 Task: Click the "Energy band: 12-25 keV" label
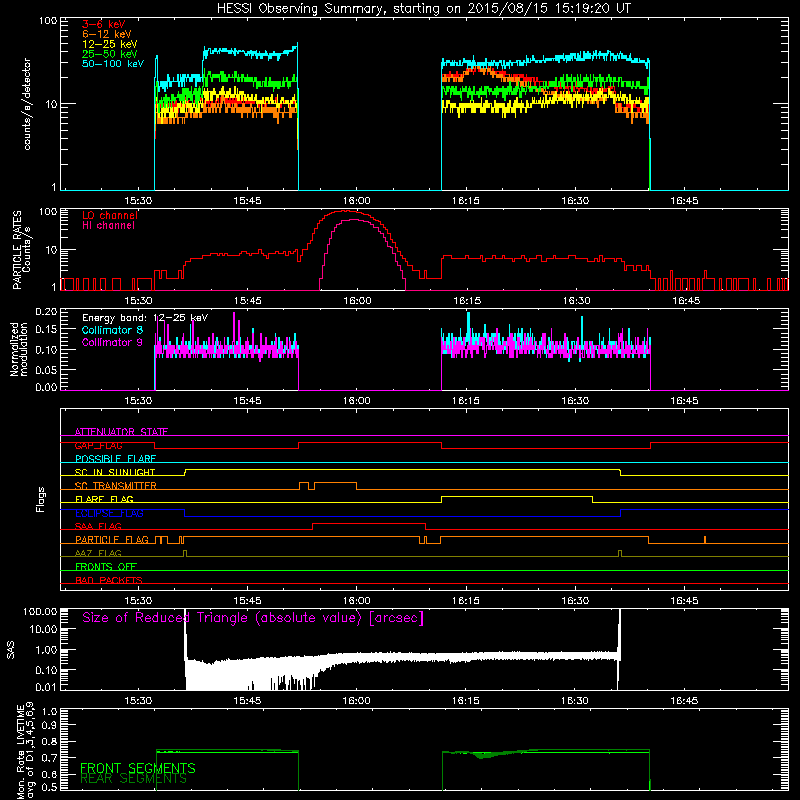click(145, 318)
